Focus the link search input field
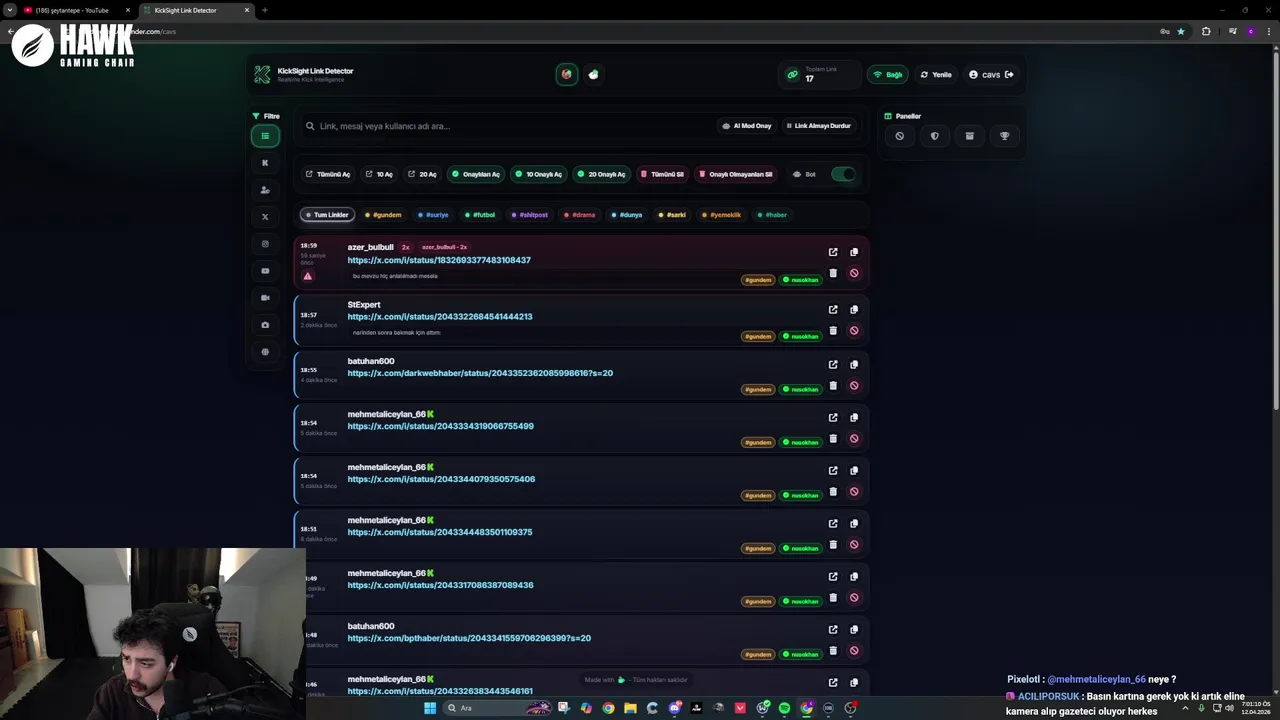 pyautogui.click(x=510, y=126)
